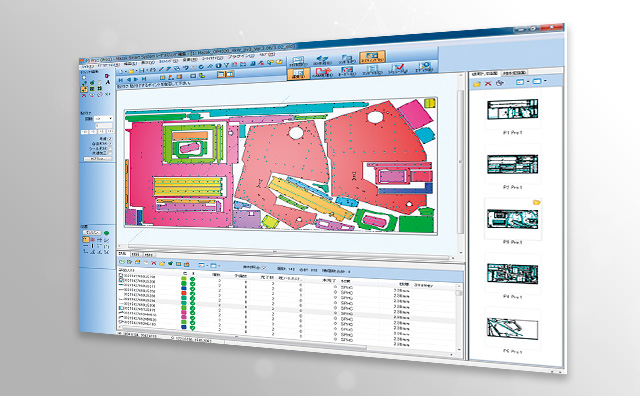Click first small nudge button under rotation field
Viewport: 640px width, 396px height.
(x=84, y=132)
